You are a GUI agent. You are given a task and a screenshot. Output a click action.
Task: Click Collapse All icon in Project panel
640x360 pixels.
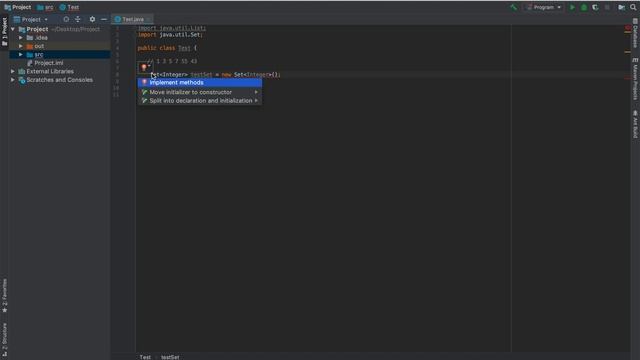pyautogui.click(x=78, y=19)
